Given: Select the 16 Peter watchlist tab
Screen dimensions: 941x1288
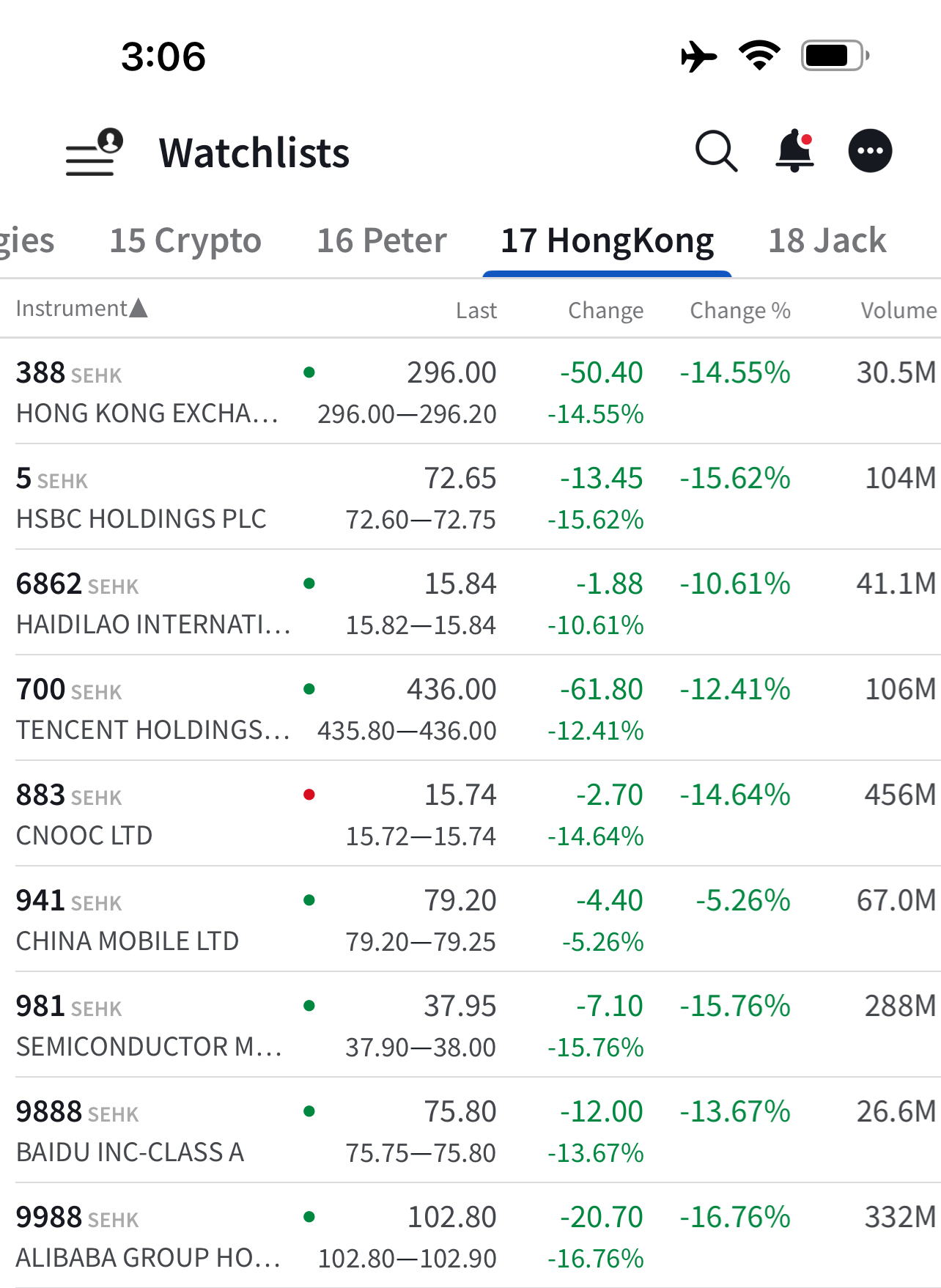Looking at the screenshot, I should pyautogui.click(x=381, y=240).
